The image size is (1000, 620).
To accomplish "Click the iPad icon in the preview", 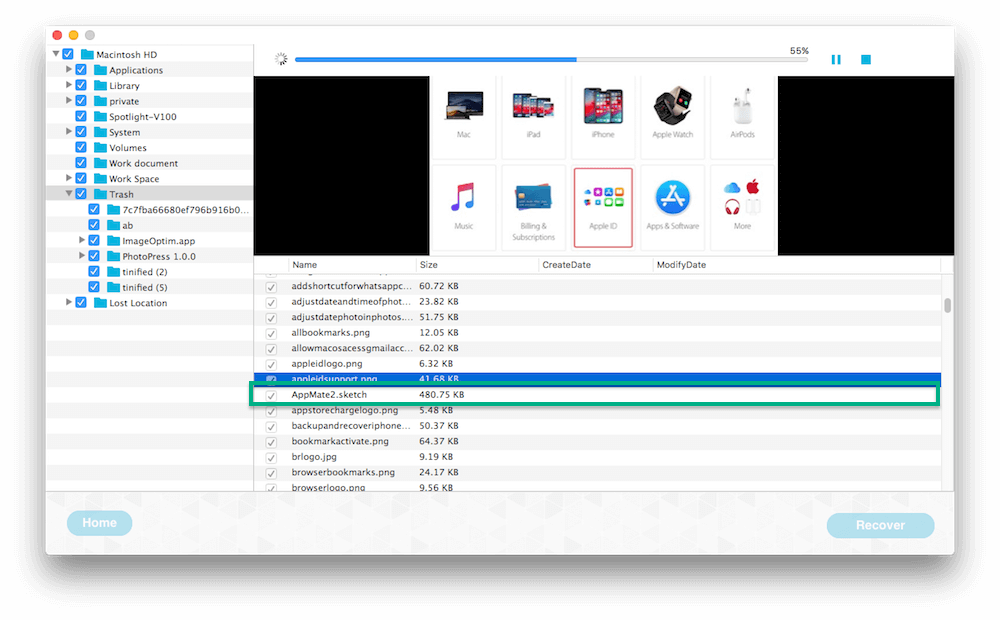I will [x=533, y=106].
